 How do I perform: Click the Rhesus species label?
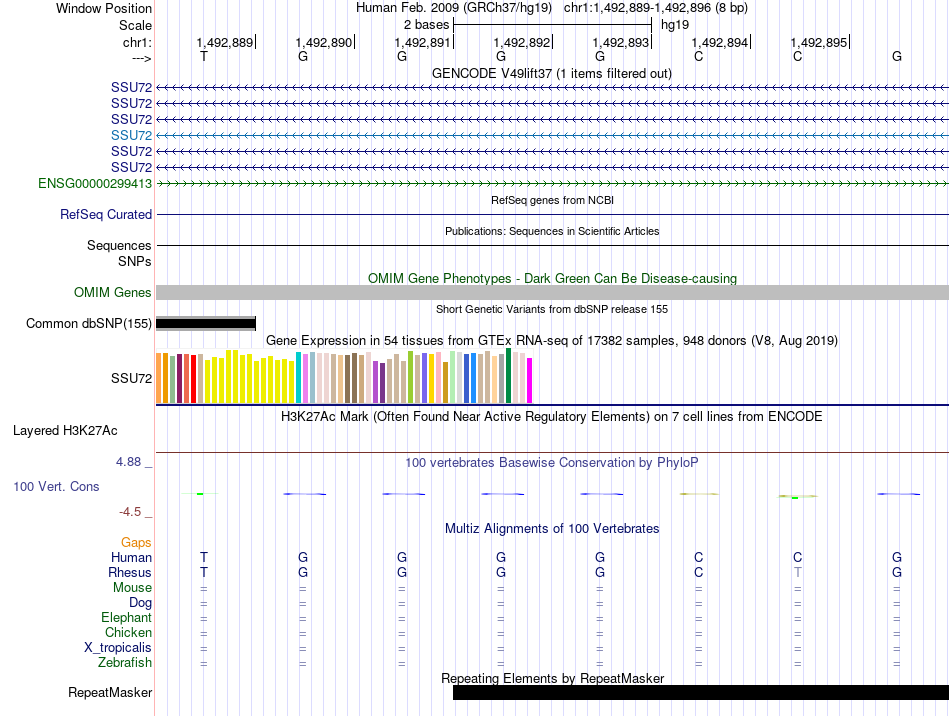[130, 572]
